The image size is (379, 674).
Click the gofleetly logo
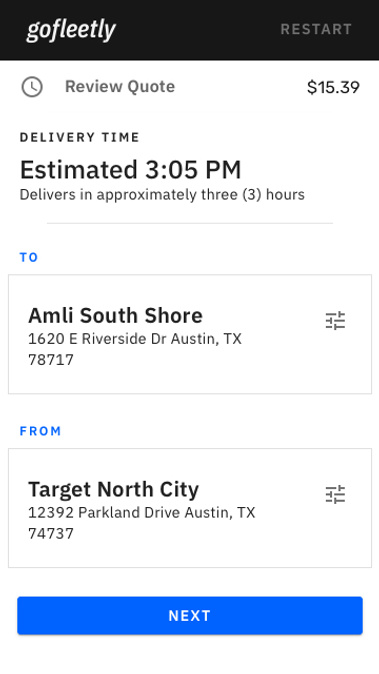click(x=71, y=30)
